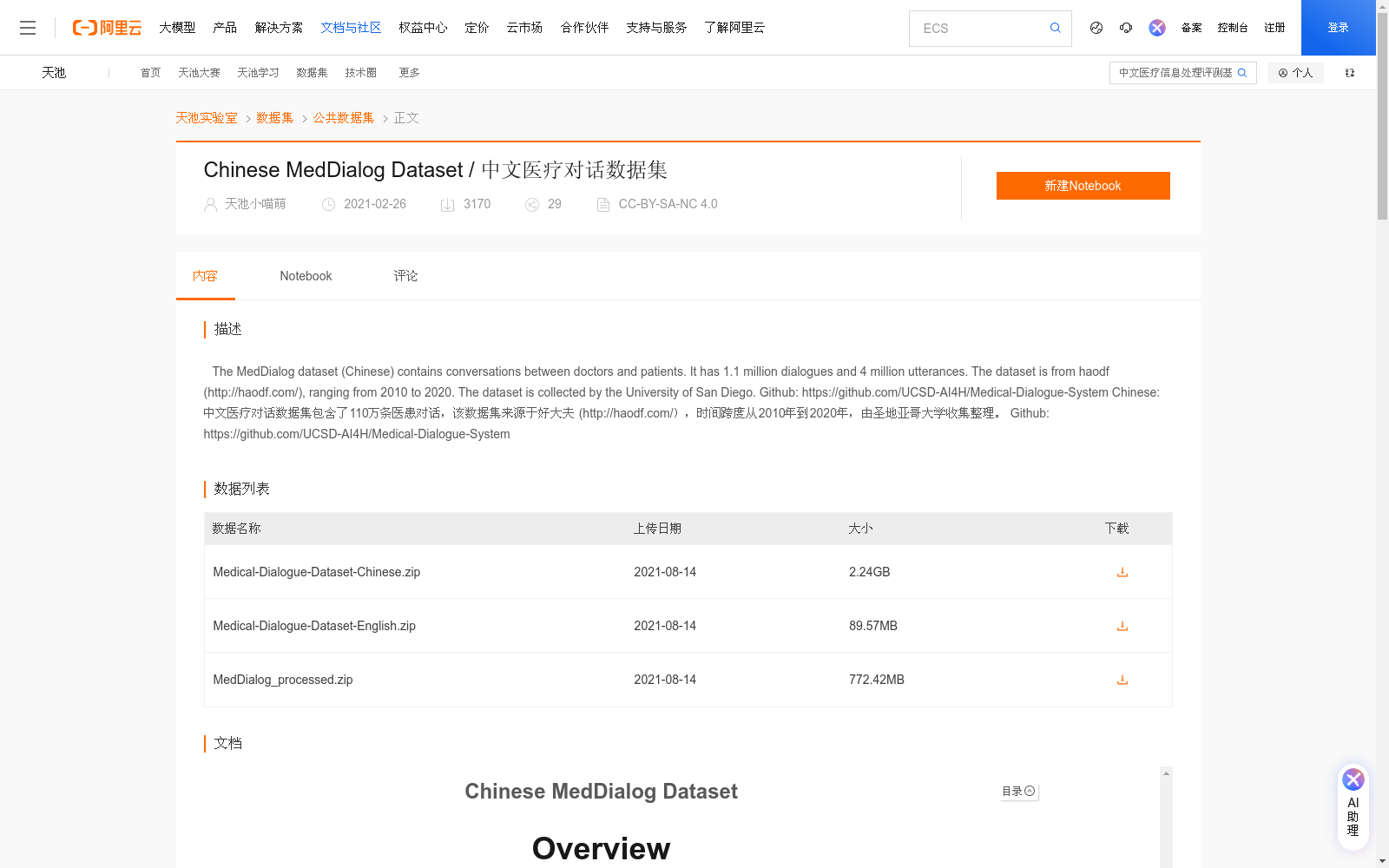Image resolution: width=1389 pixels, height=868 pixels.
Task: Click 天池大赛 in Tianchi navigation
Action: tap(199, 73)
